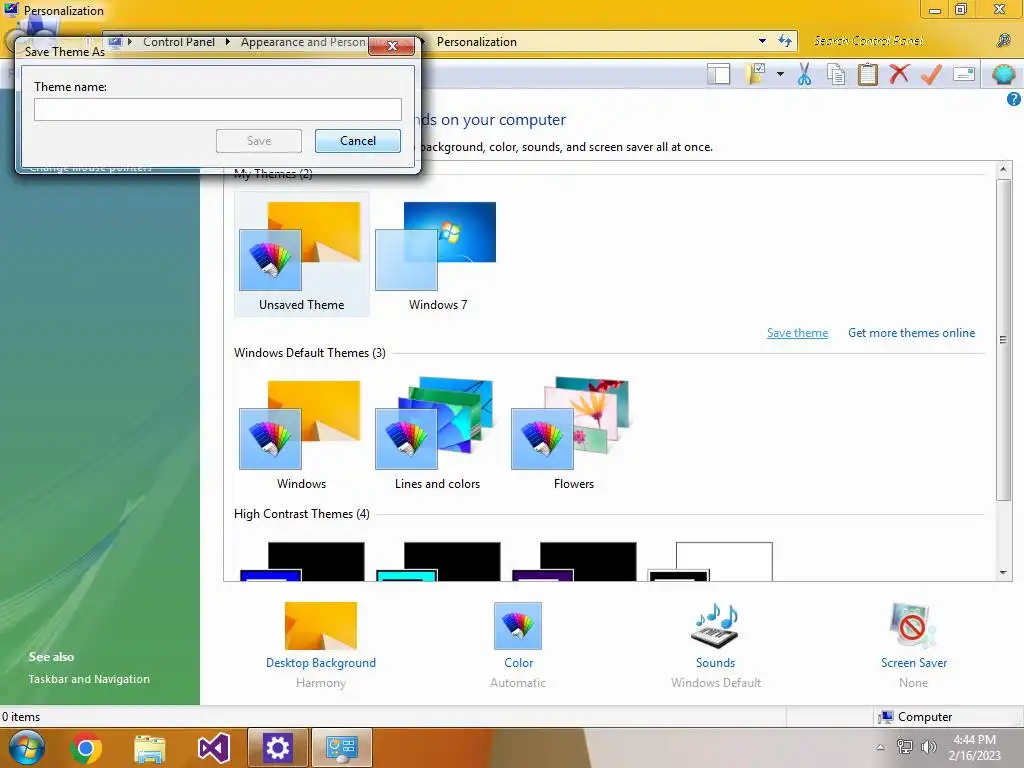Click the Save theme link
Viewport: 1024px width, 768px height.
[797, 333]
